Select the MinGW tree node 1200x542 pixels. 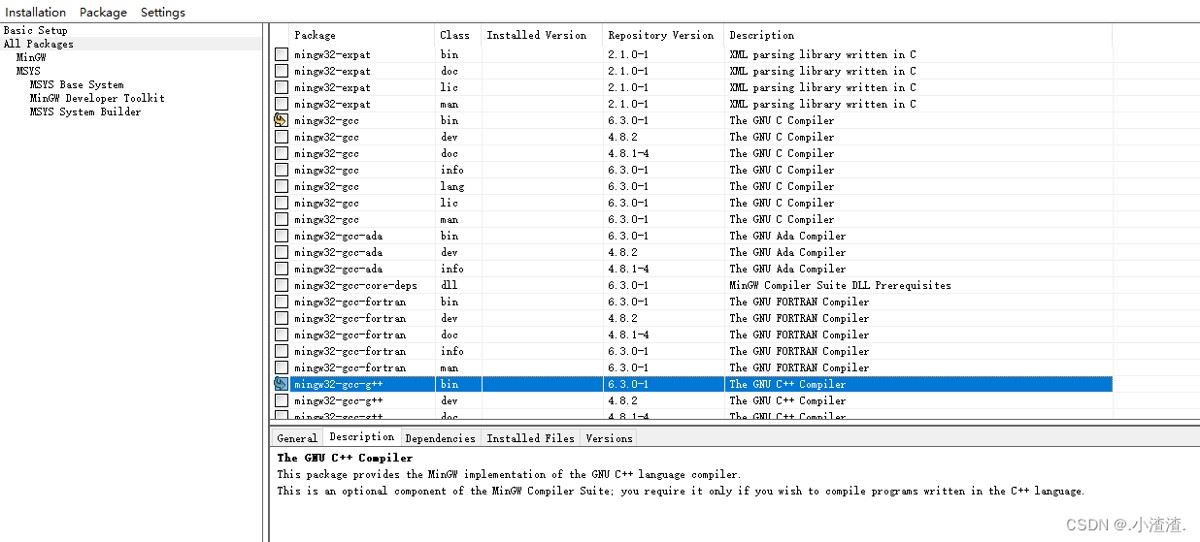tap(31, 58)
